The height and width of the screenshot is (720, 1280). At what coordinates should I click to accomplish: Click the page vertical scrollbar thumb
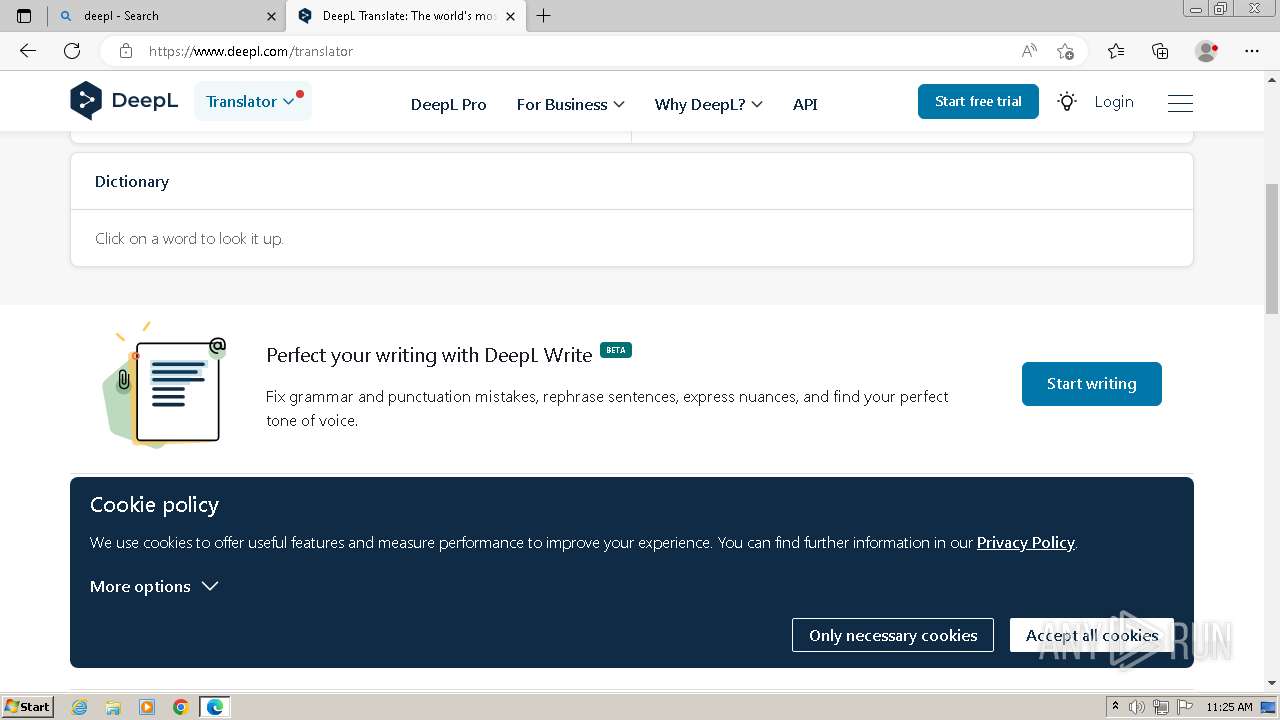1272,249
